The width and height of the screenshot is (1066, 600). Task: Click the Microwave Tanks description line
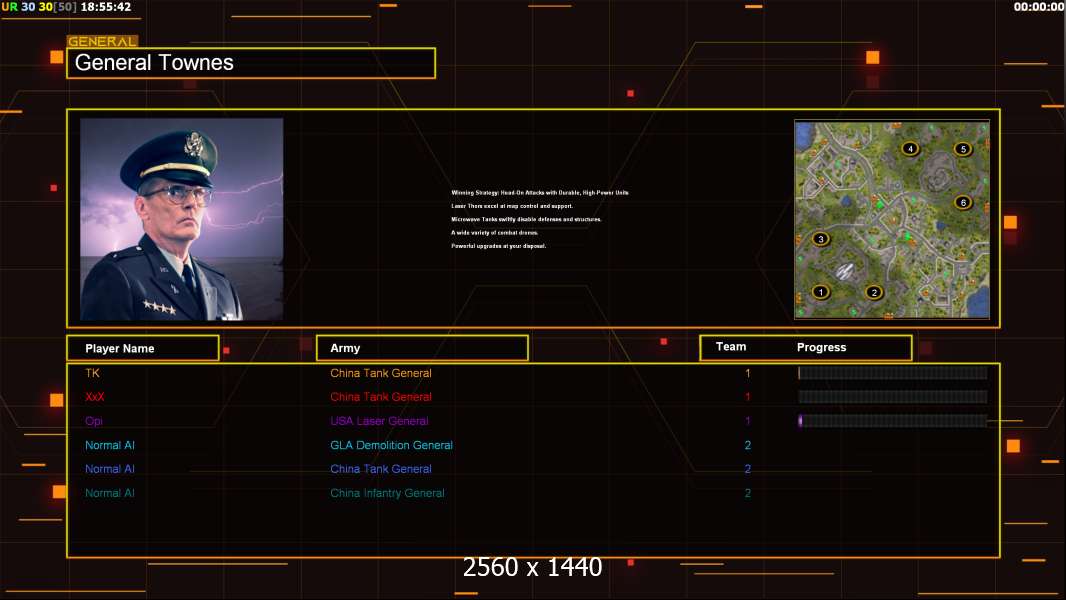coord(526,219)
